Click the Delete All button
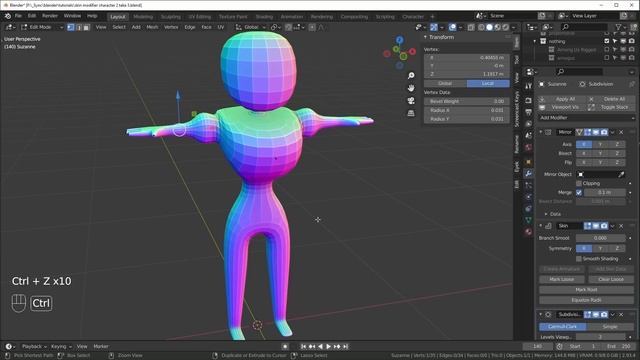 point(611,99)
